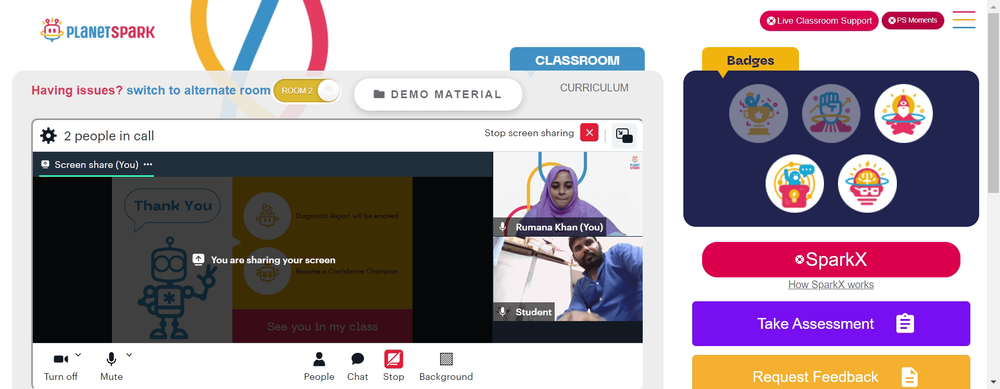Expand camera device options chevron
This screenshot has height=389, width=1000.
(x=78, y=355)
